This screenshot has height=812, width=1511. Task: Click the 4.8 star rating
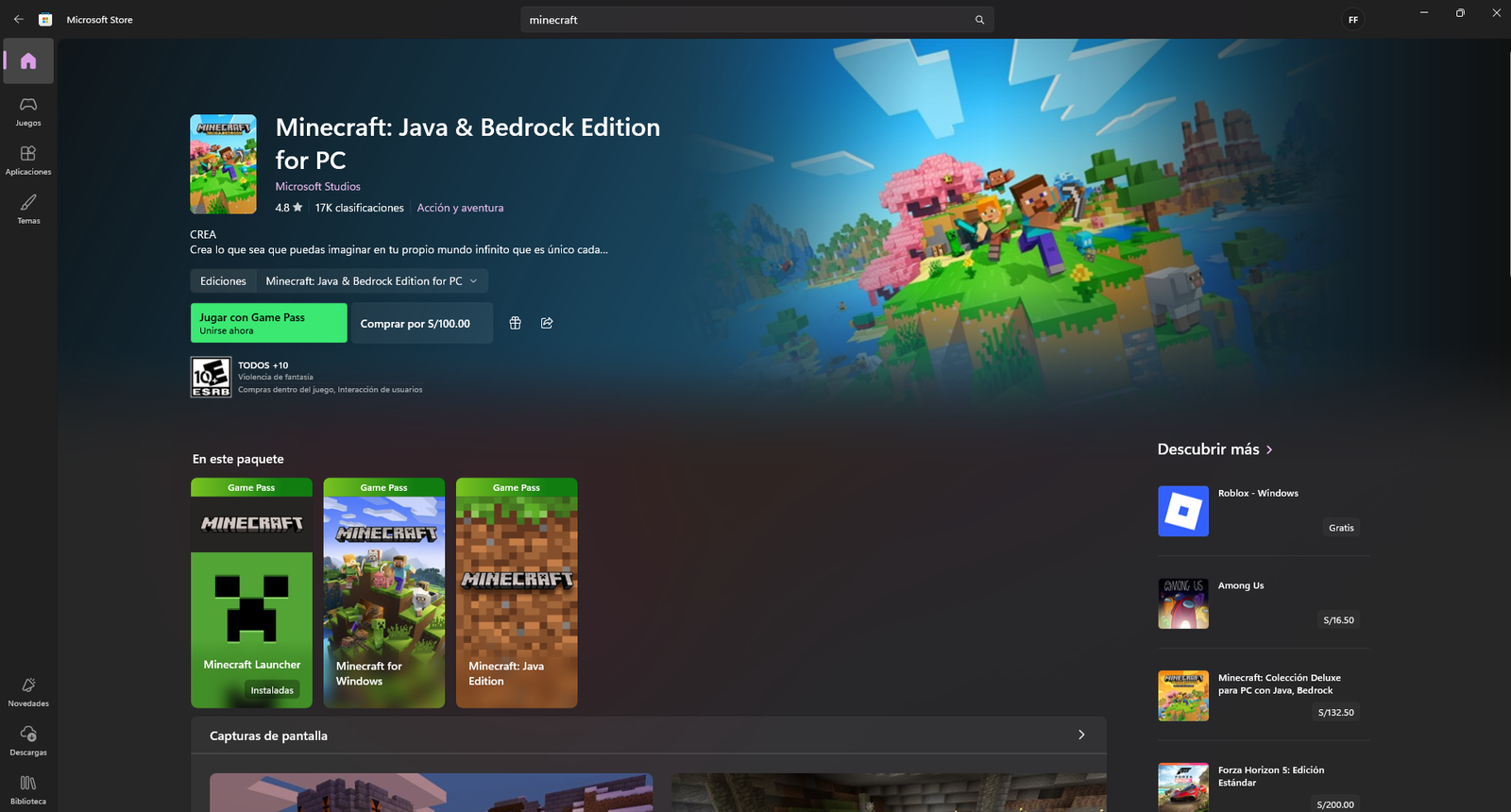(289, 208)
